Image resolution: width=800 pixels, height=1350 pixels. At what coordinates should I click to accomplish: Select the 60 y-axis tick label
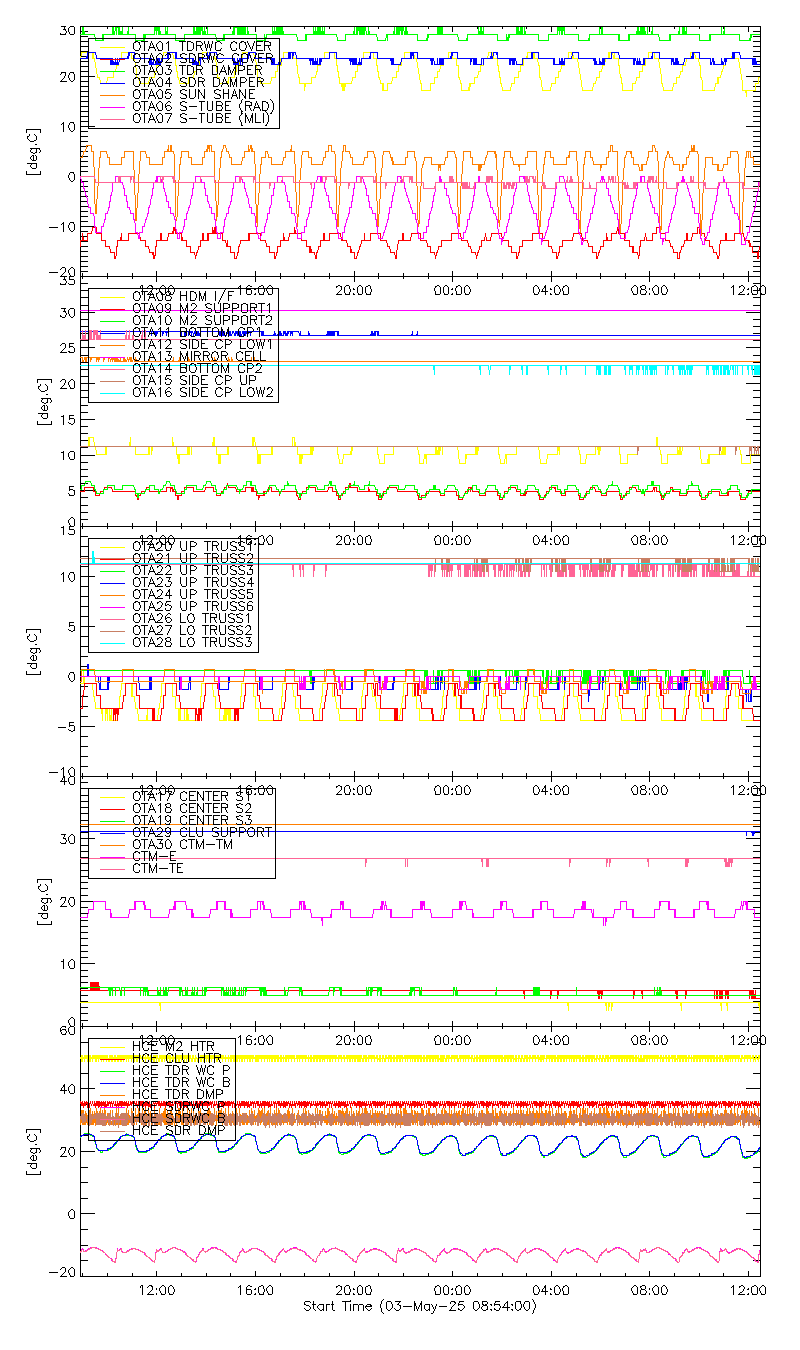click(67, 1032)
